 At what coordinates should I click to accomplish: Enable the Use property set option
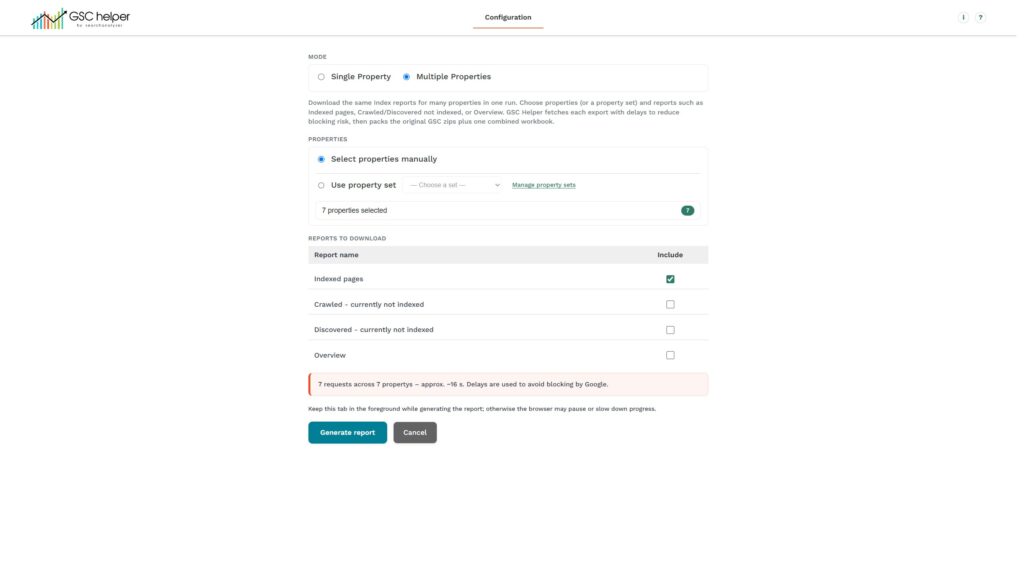tap(321, 185)
